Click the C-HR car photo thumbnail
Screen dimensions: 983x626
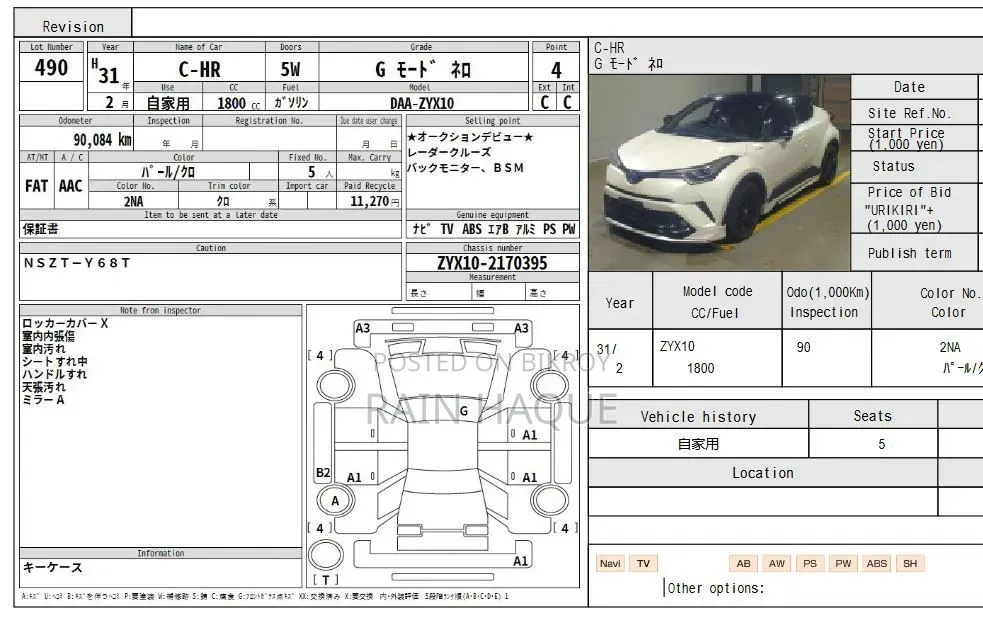719,172
